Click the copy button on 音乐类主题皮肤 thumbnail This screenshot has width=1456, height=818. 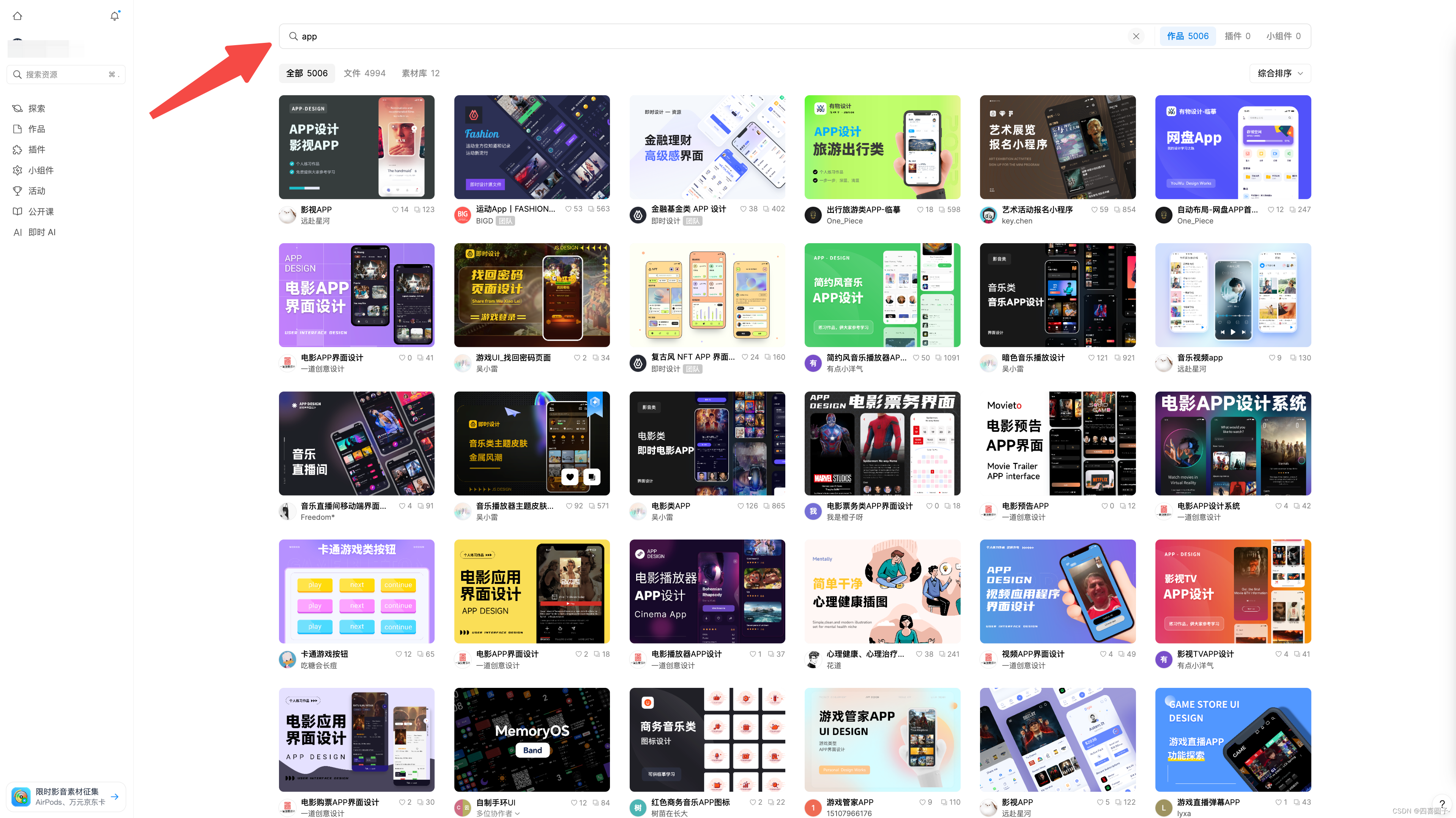coord(591,477)
